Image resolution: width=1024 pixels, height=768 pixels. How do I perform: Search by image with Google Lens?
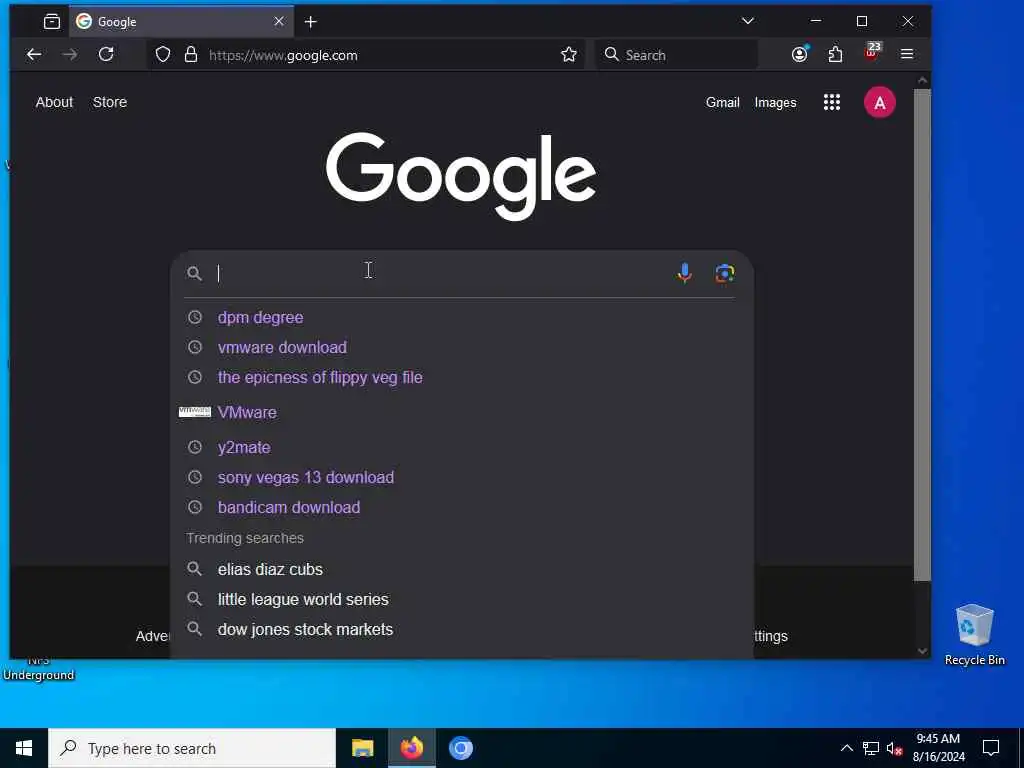point(724,273)
